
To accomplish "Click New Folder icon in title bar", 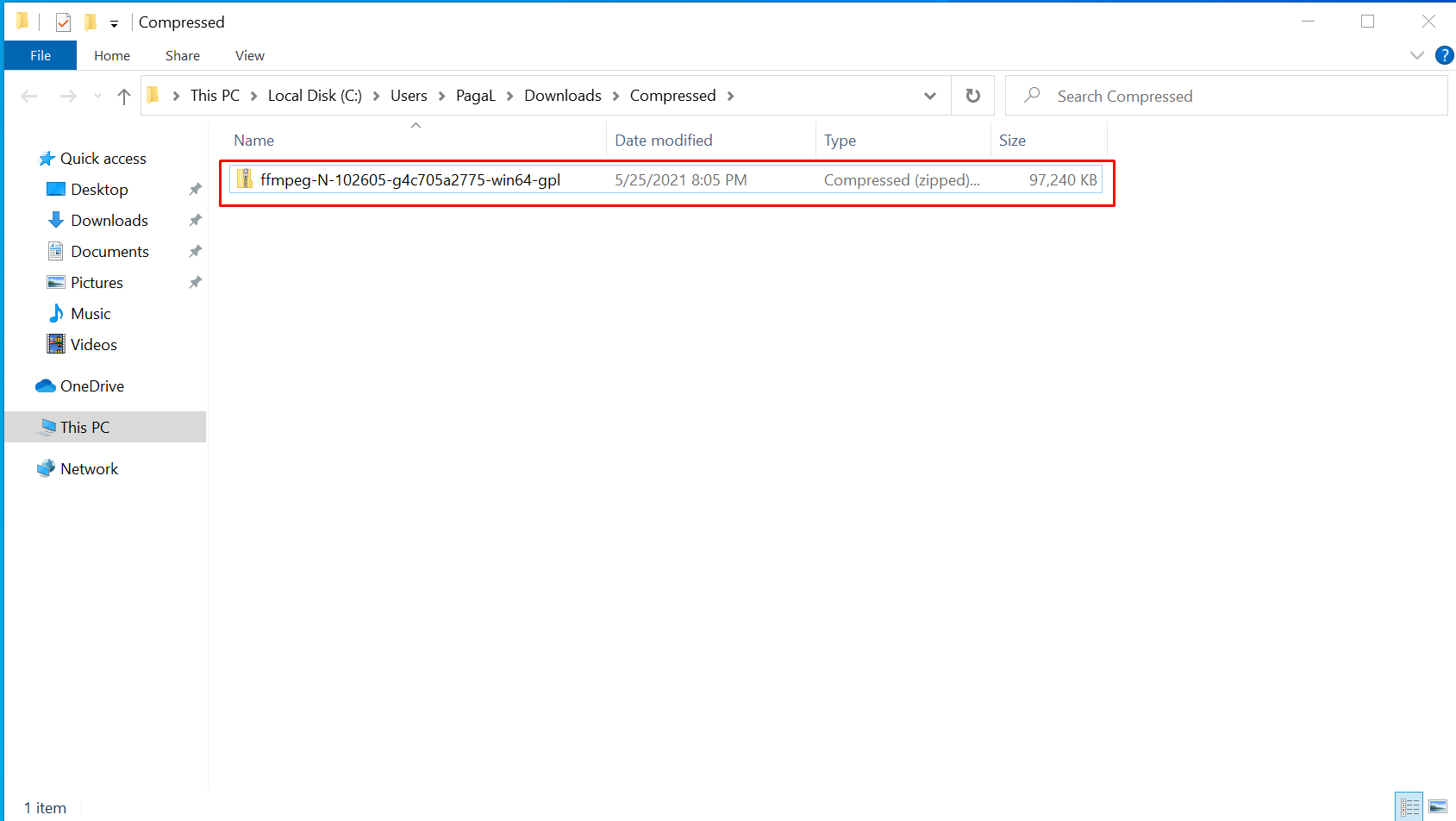I will [91, 22].
